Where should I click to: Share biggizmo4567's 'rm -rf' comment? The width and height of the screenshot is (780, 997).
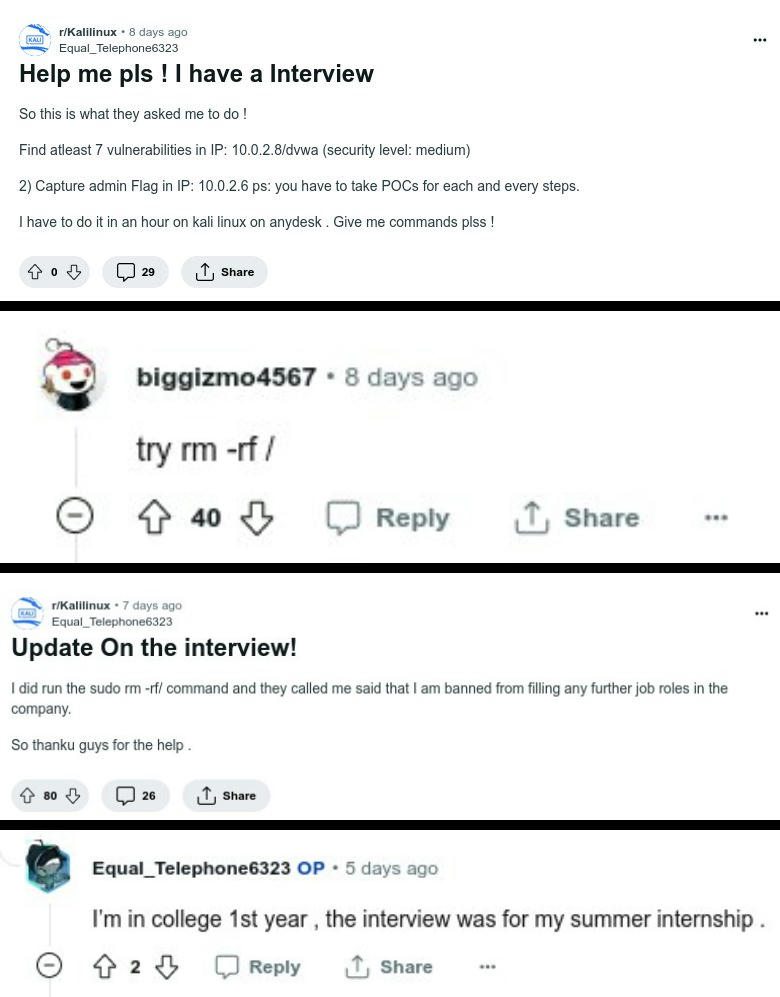(577, 517)
